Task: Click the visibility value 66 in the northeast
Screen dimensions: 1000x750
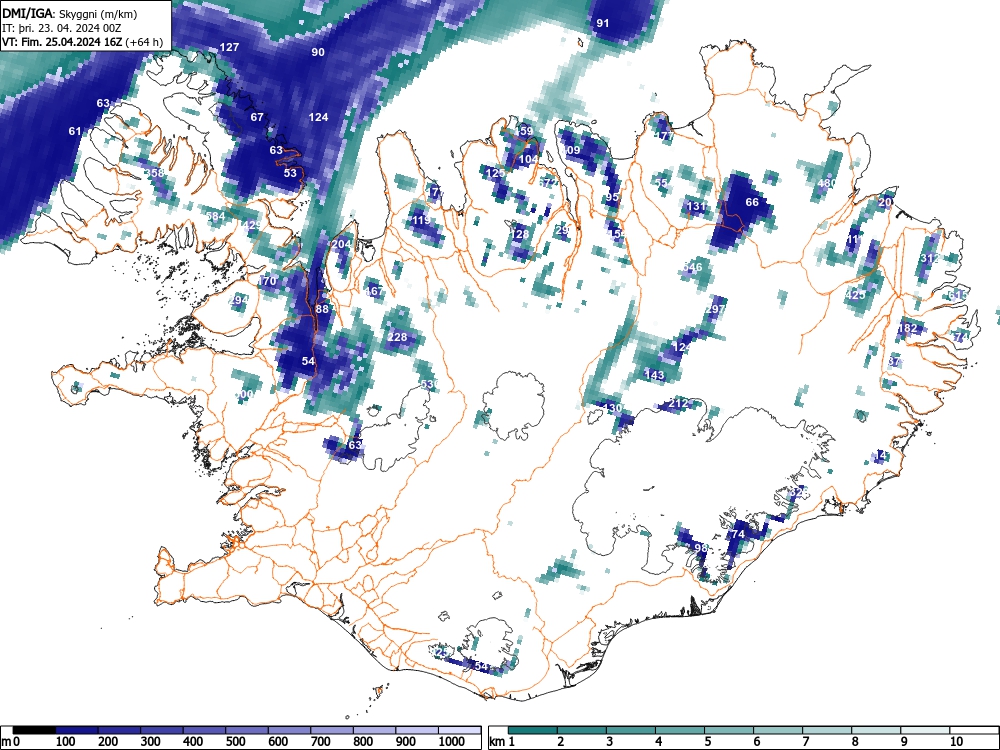Action: point(752,202)
